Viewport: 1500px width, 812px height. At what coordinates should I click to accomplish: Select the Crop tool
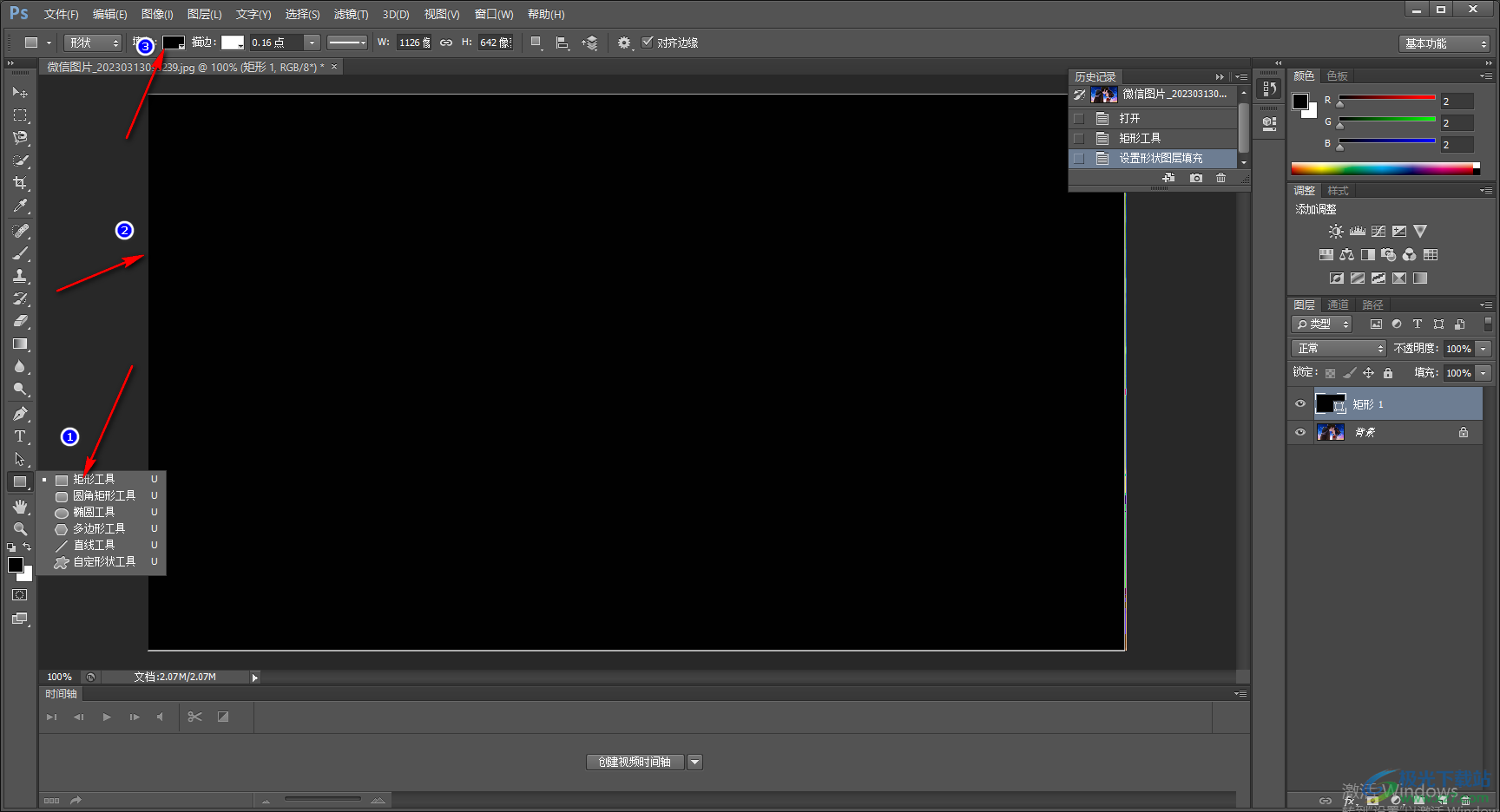(x=20, y=183)
